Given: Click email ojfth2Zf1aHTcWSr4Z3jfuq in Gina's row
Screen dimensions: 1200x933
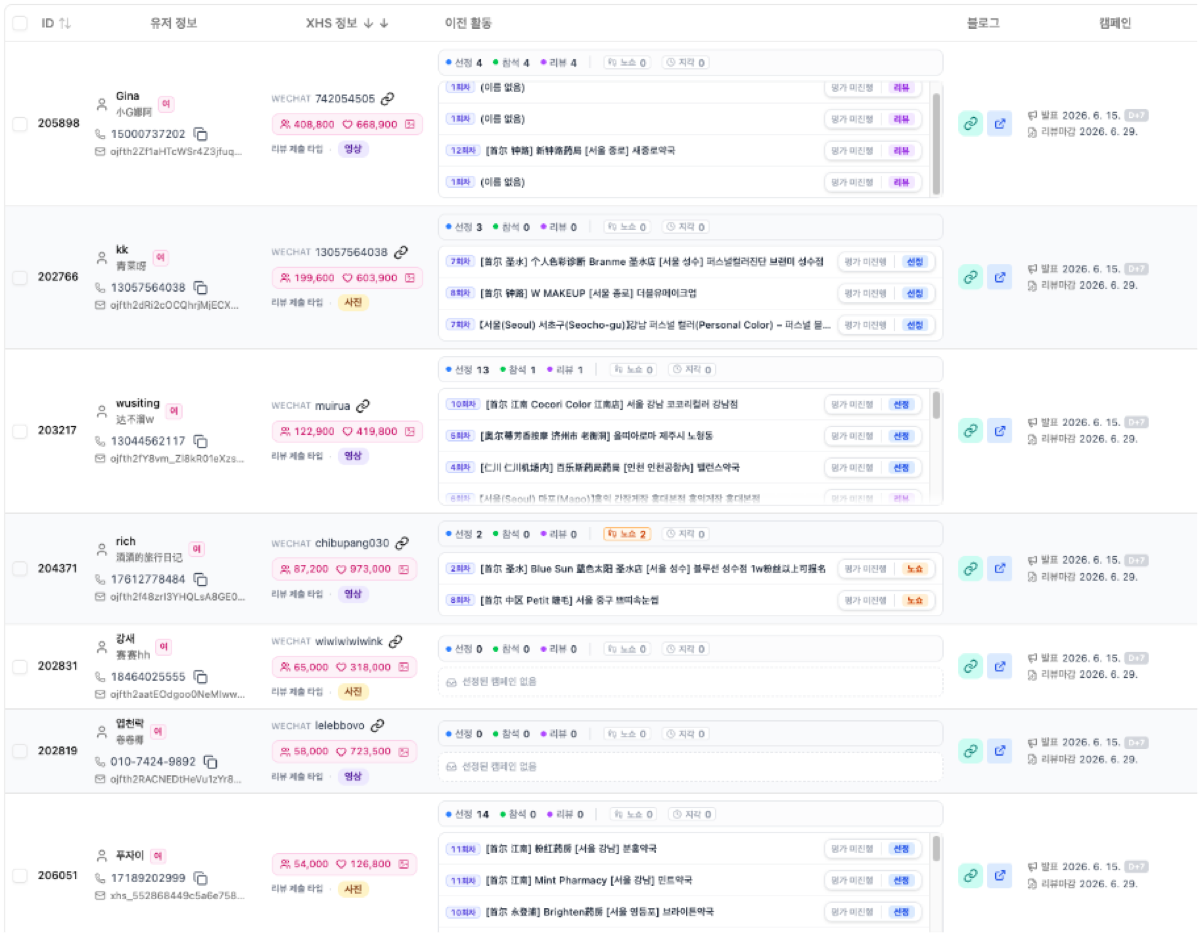Looking at the screenshot, I should [175, 152].
